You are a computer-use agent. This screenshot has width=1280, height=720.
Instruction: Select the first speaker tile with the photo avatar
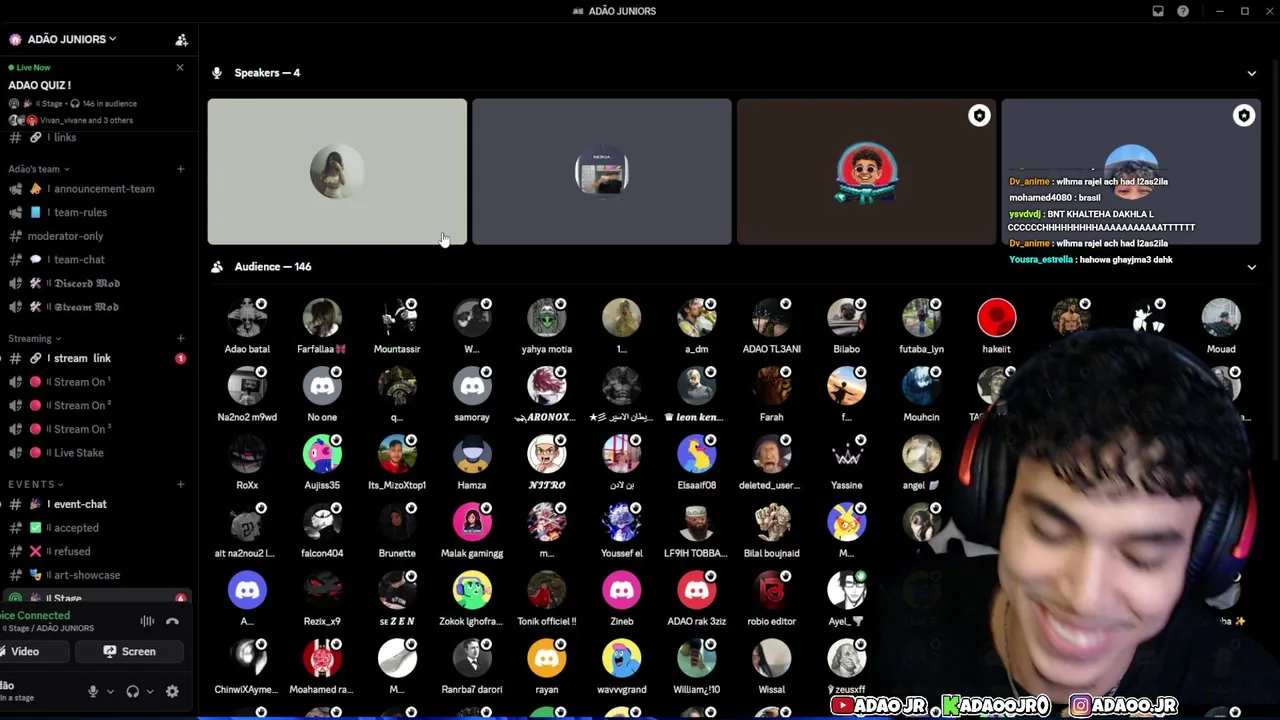(337, 172)
